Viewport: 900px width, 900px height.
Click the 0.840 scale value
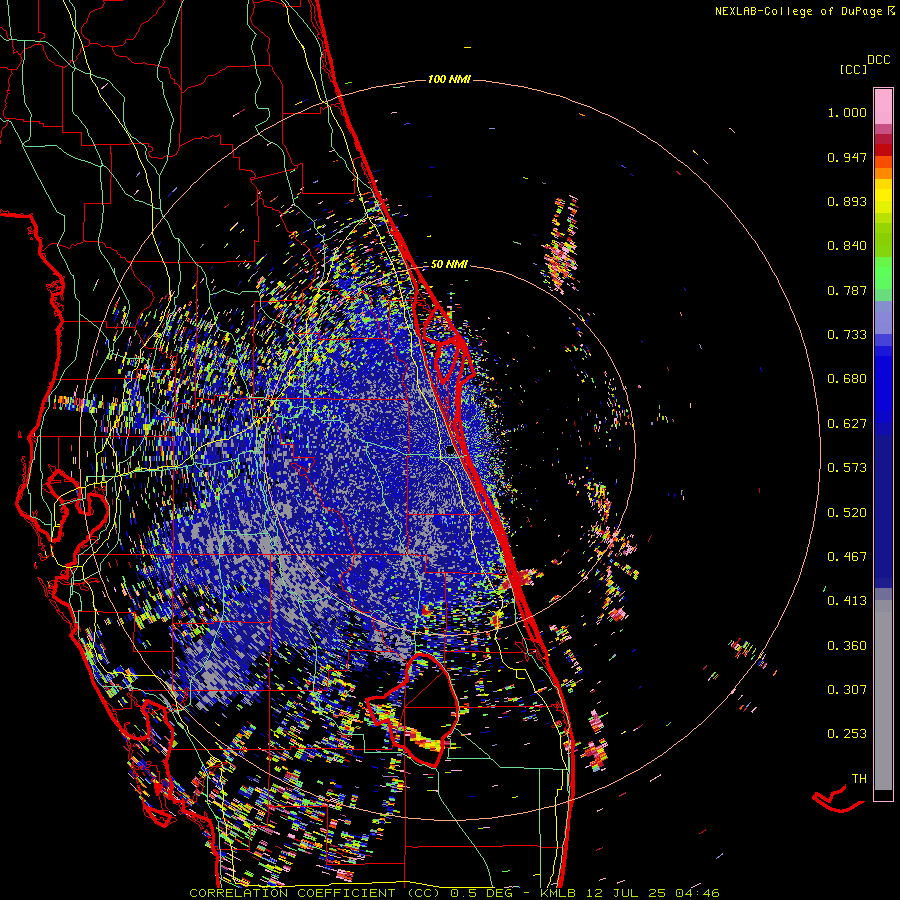(847, 246)
